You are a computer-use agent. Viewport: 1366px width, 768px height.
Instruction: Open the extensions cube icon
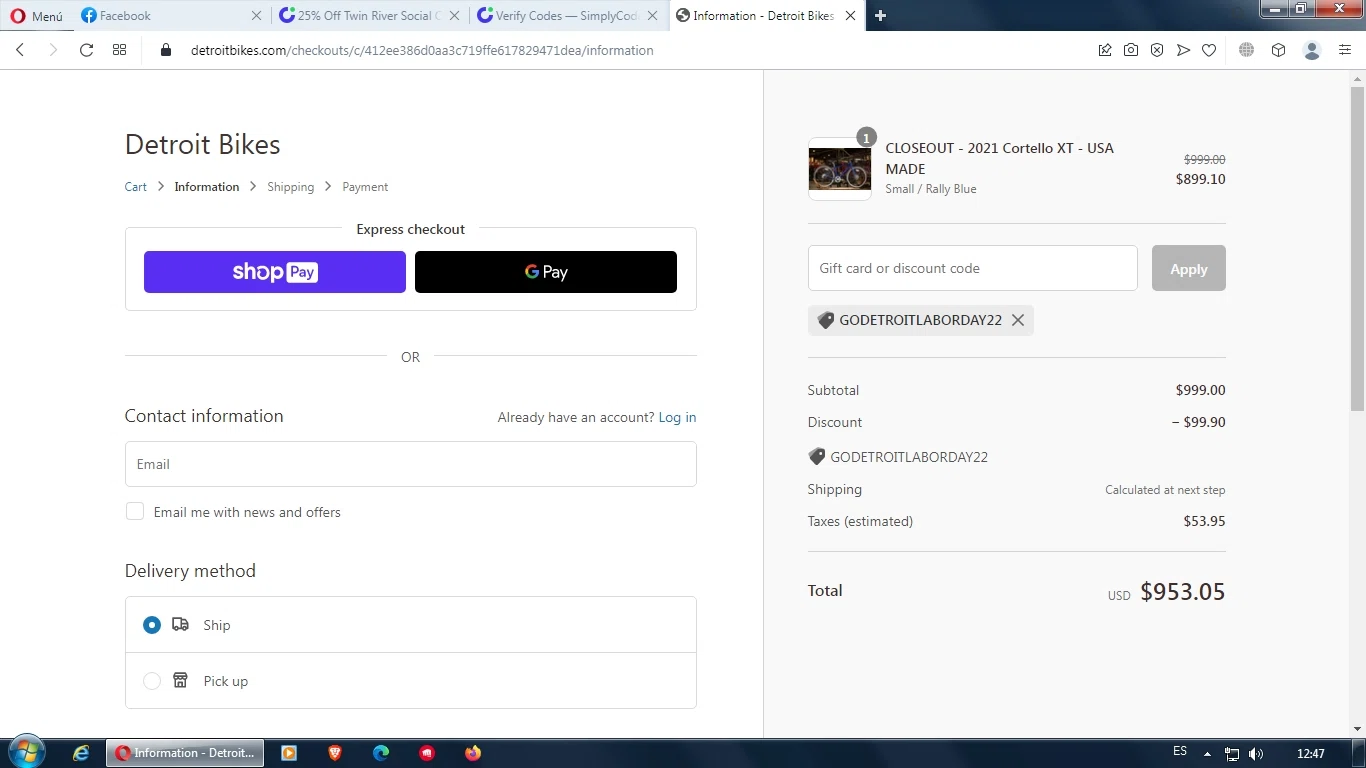[x=1278, y=50]
